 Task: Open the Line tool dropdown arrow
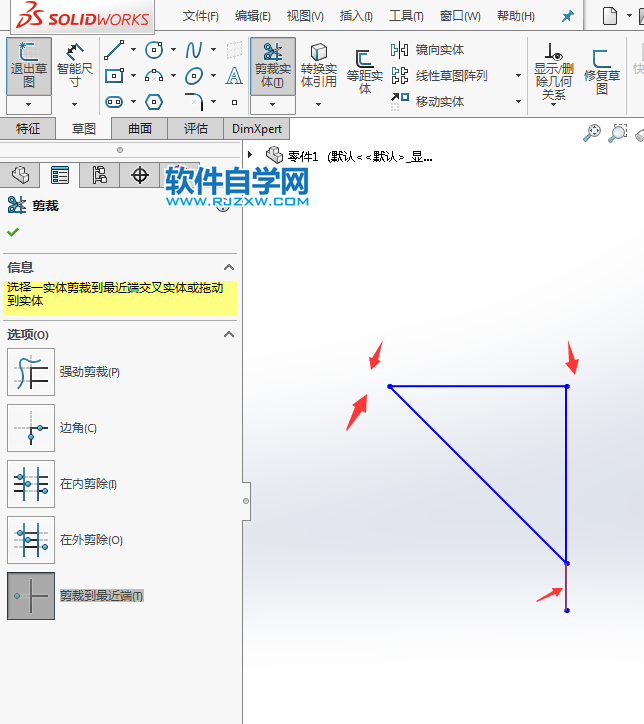pyautogui.click(x=133, y=50)
